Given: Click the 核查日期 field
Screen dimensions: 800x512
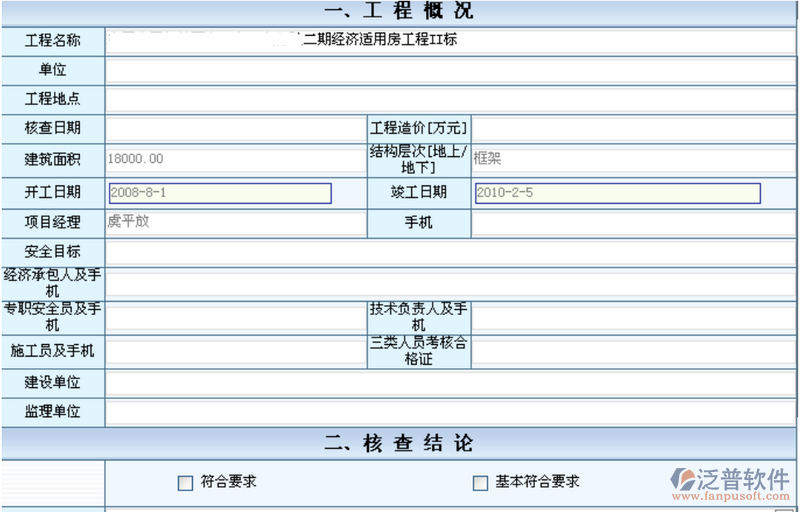Looking at the screenshot, I should 235,128.
